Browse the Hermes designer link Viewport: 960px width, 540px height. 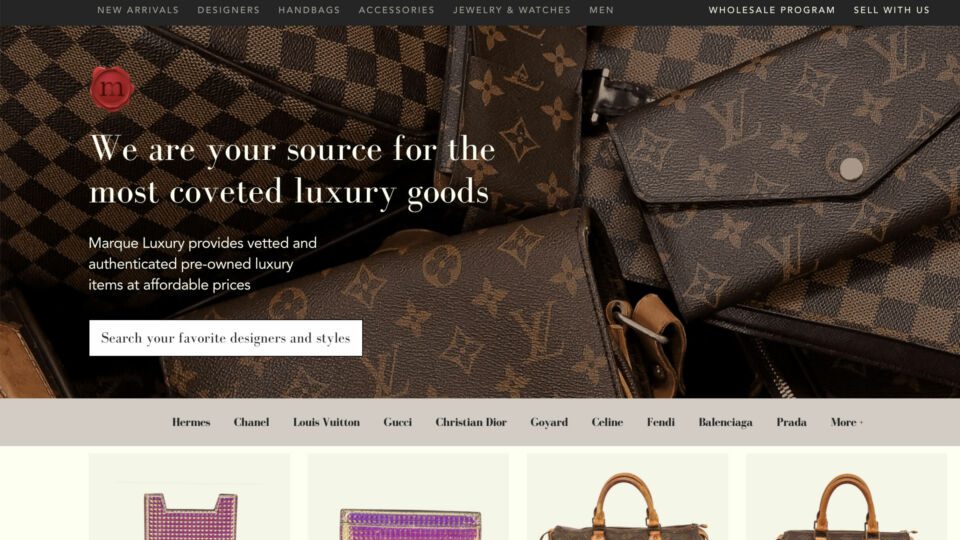191,422
